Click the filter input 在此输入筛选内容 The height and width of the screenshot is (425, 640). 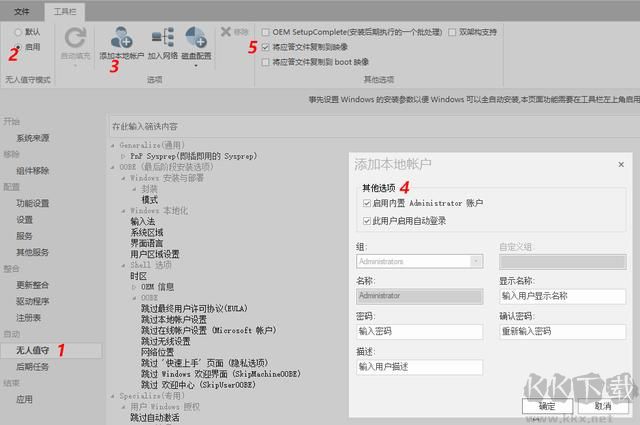(373, 127)
